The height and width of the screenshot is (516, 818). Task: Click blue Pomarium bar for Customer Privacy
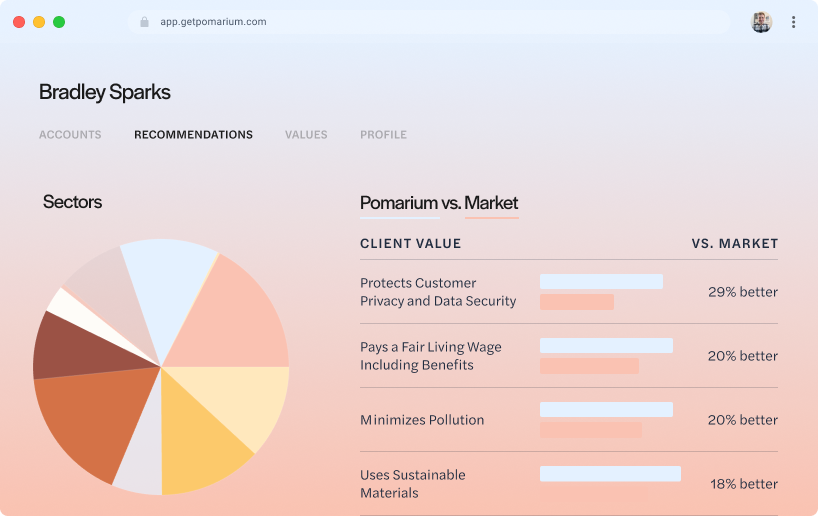(x=602, y=282)
